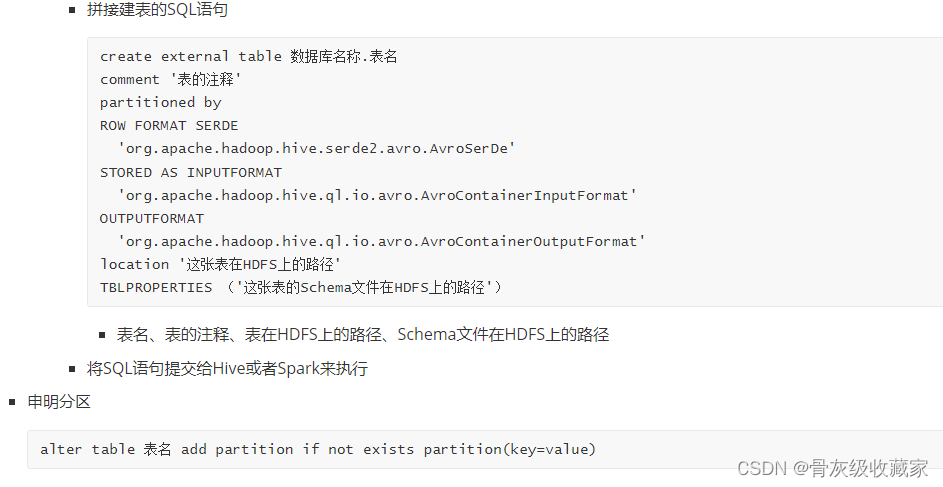The height and width of the screenshot is (487, 943).
Task: Click the ROW FORMAT SERDE line
Action: pyautogui.click(x=169, y=126)
